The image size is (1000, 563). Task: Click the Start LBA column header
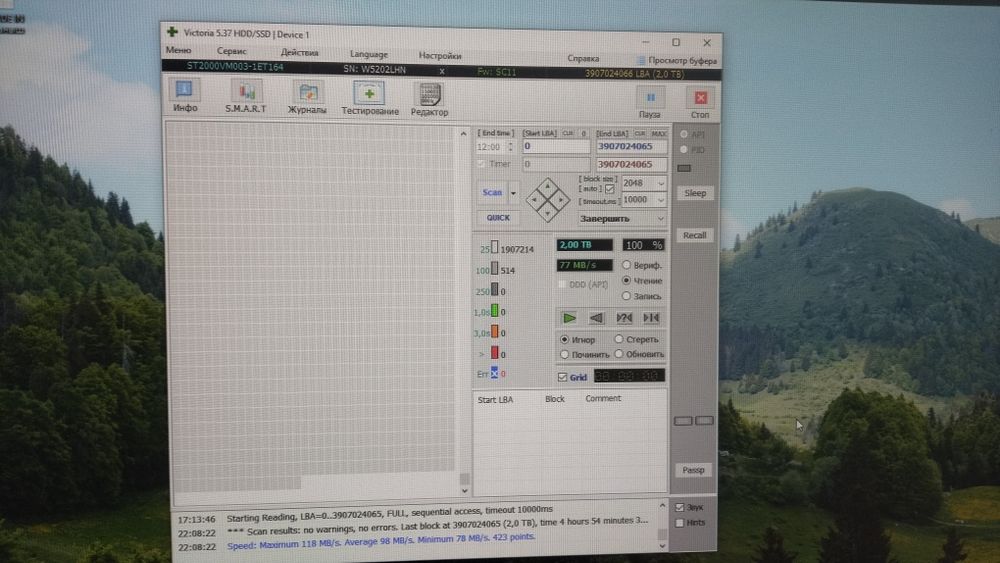(x=496, y=400)
